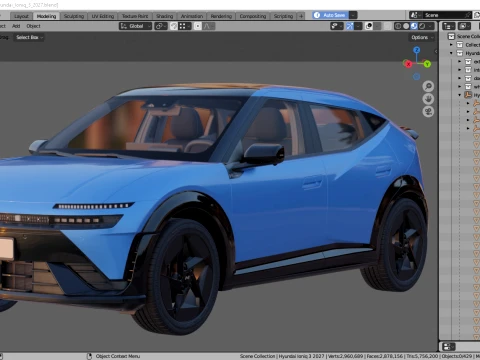This screenshot has height=360, width=480.
Task: Open the viewport shading options dropdown
Action: click(x=431, y=26)
